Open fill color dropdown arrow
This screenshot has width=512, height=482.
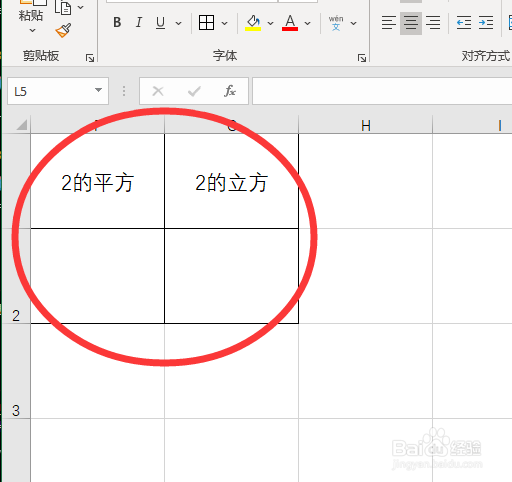click(x=271, y=23)
